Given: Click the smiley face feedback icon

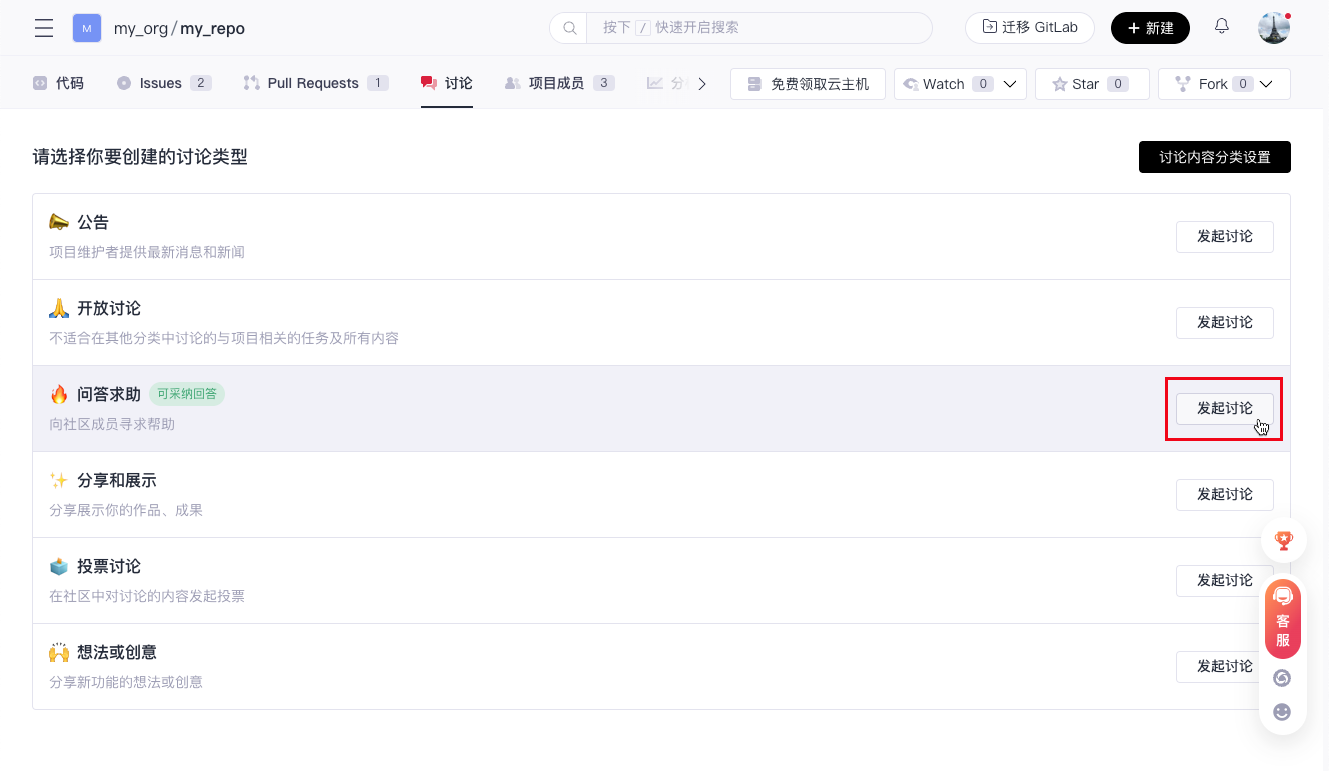Looking at the screenshot, I should (x=1282, y=712).
